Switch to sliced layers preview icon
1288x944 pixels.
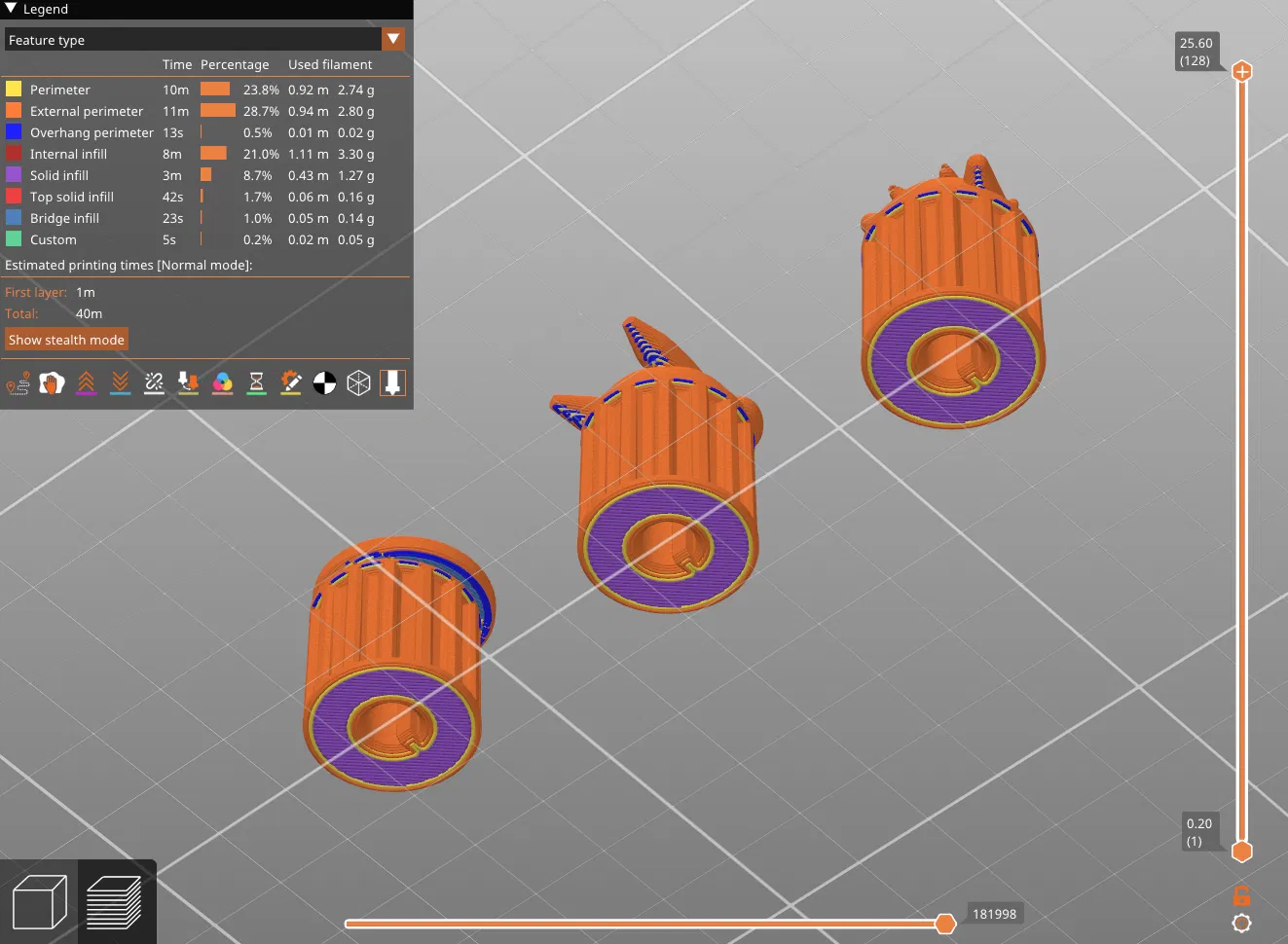[x=115, y=902]
